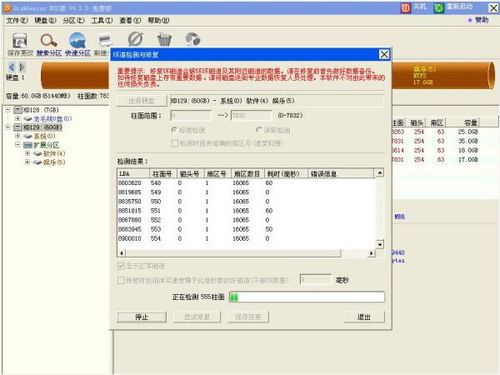The image size is (500, 375).
Task: Click the Save Changes (保存更改) toolbar icon
Action: pyautogui.click(x=20, y=40)
